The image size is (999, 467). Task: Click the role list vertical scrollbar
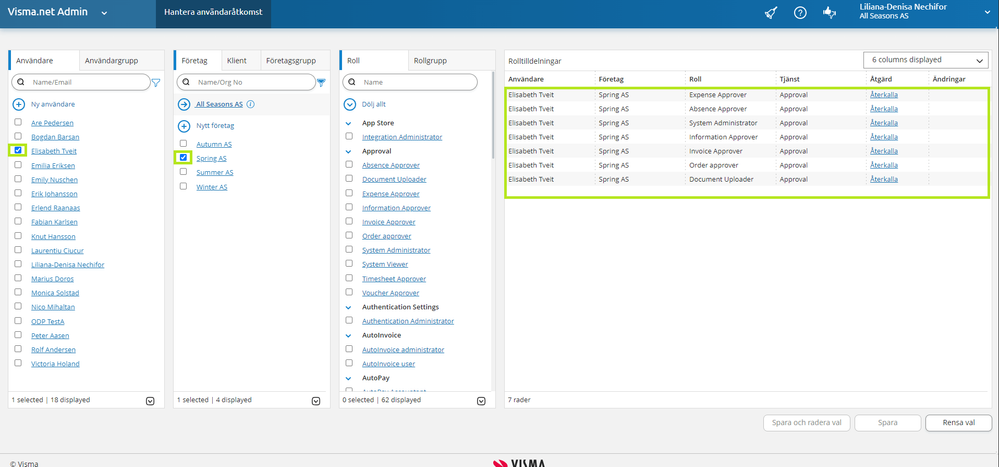492,115
